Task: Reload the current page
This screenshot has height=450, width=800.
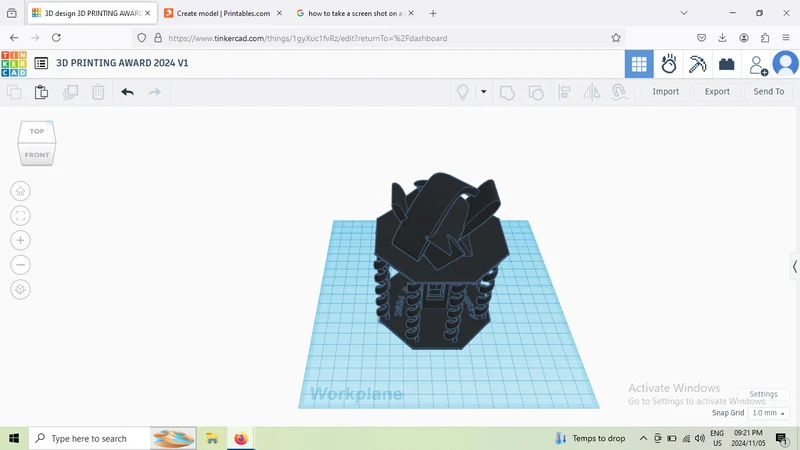Action: pyautogui.click(x=56, y=38)
